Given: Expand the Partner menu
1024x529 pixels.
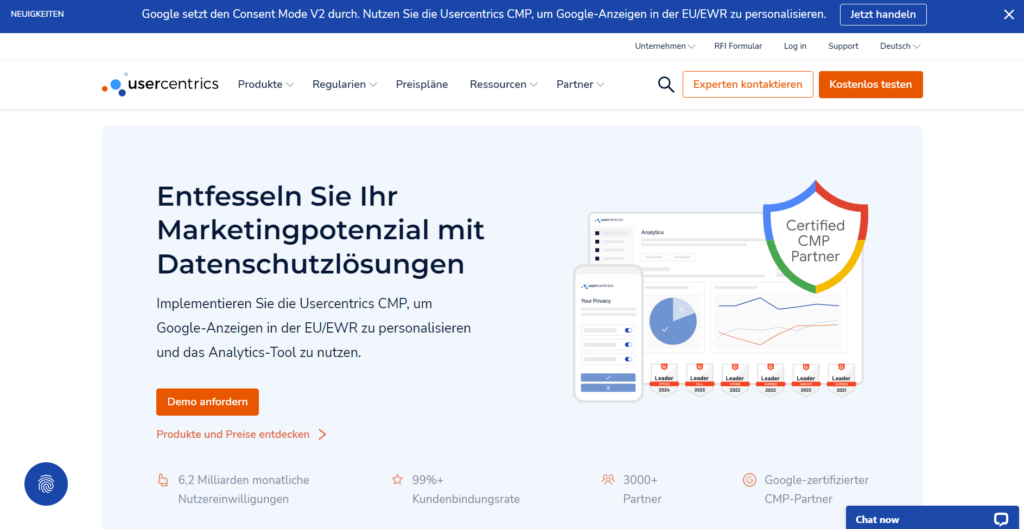Looking at the screenshot, I should [580, 84].
